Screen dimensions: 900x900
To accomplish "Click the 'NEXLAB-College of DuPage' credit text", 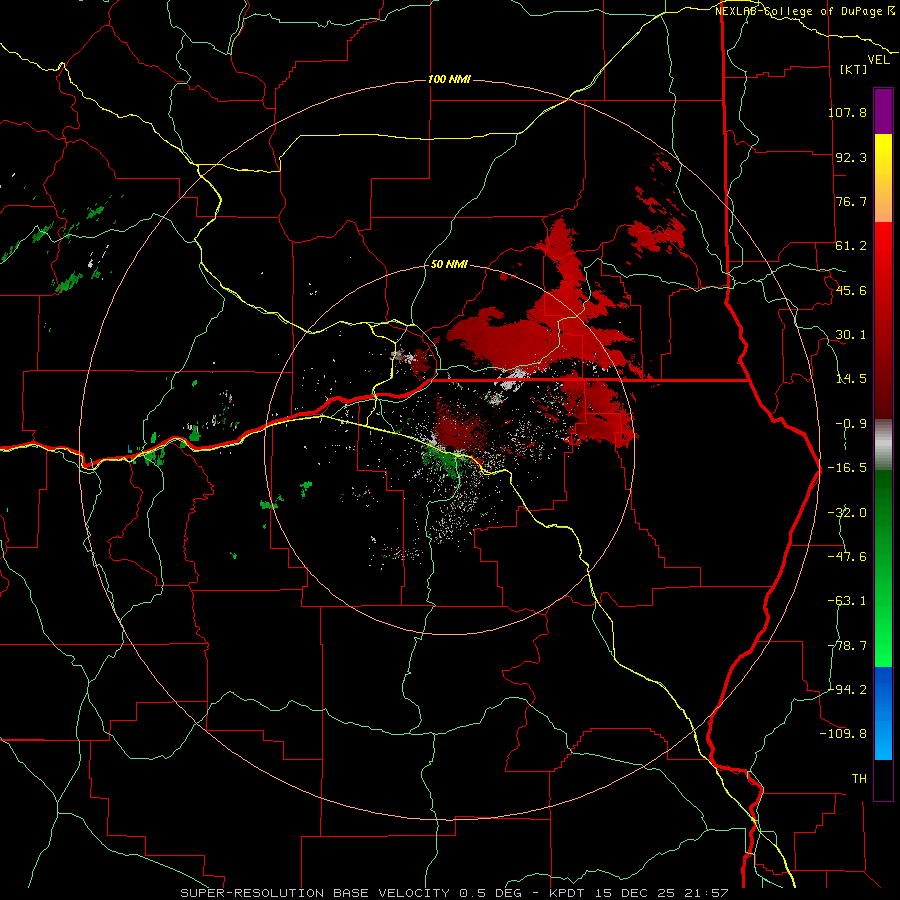I will click(801, 11).
